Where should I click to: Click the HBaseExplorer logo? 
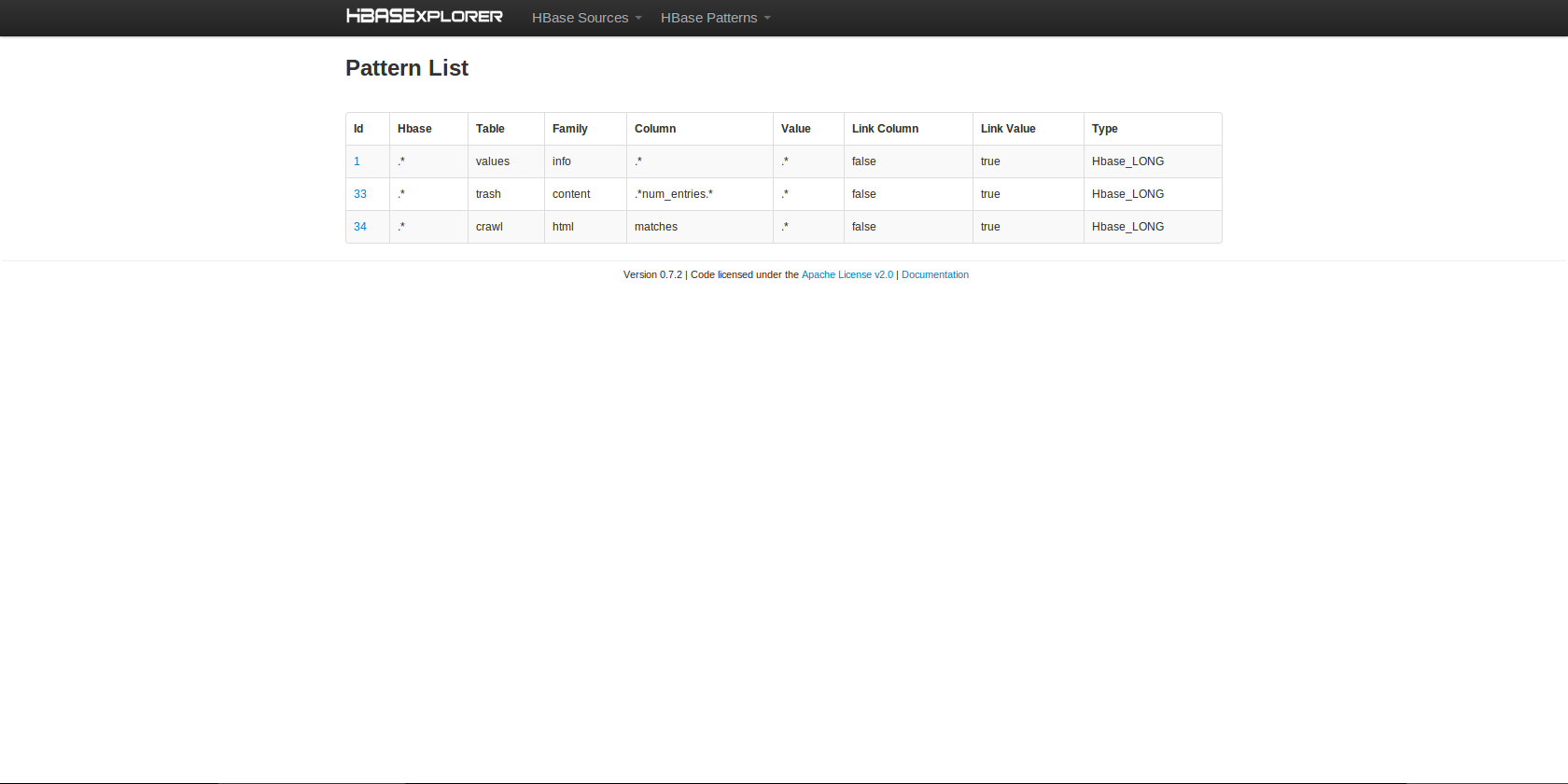tap(425, 17)
